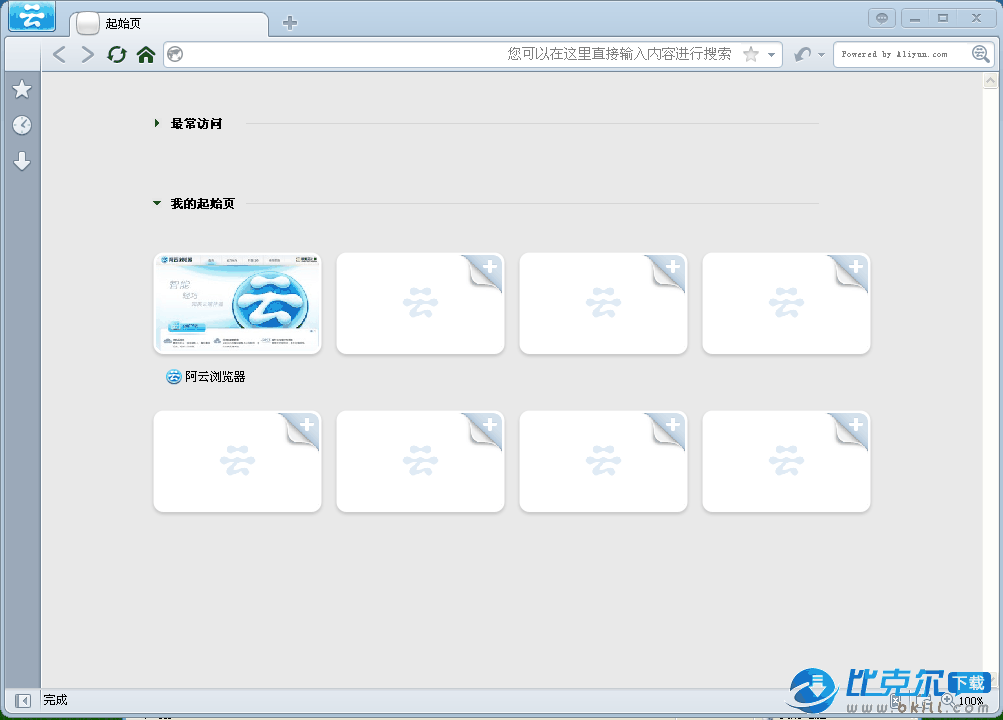Open the Favorites sidebar star panel
The image size is (1003, 720).
point(21,90)
